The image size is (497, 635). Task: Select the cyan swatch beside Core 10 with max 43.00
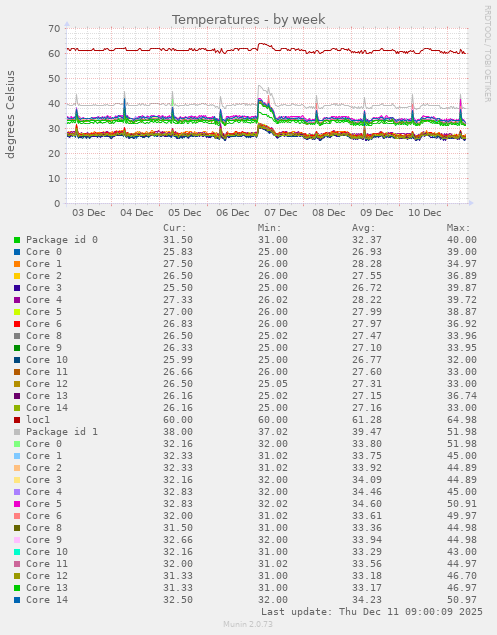tap(17, 552)
